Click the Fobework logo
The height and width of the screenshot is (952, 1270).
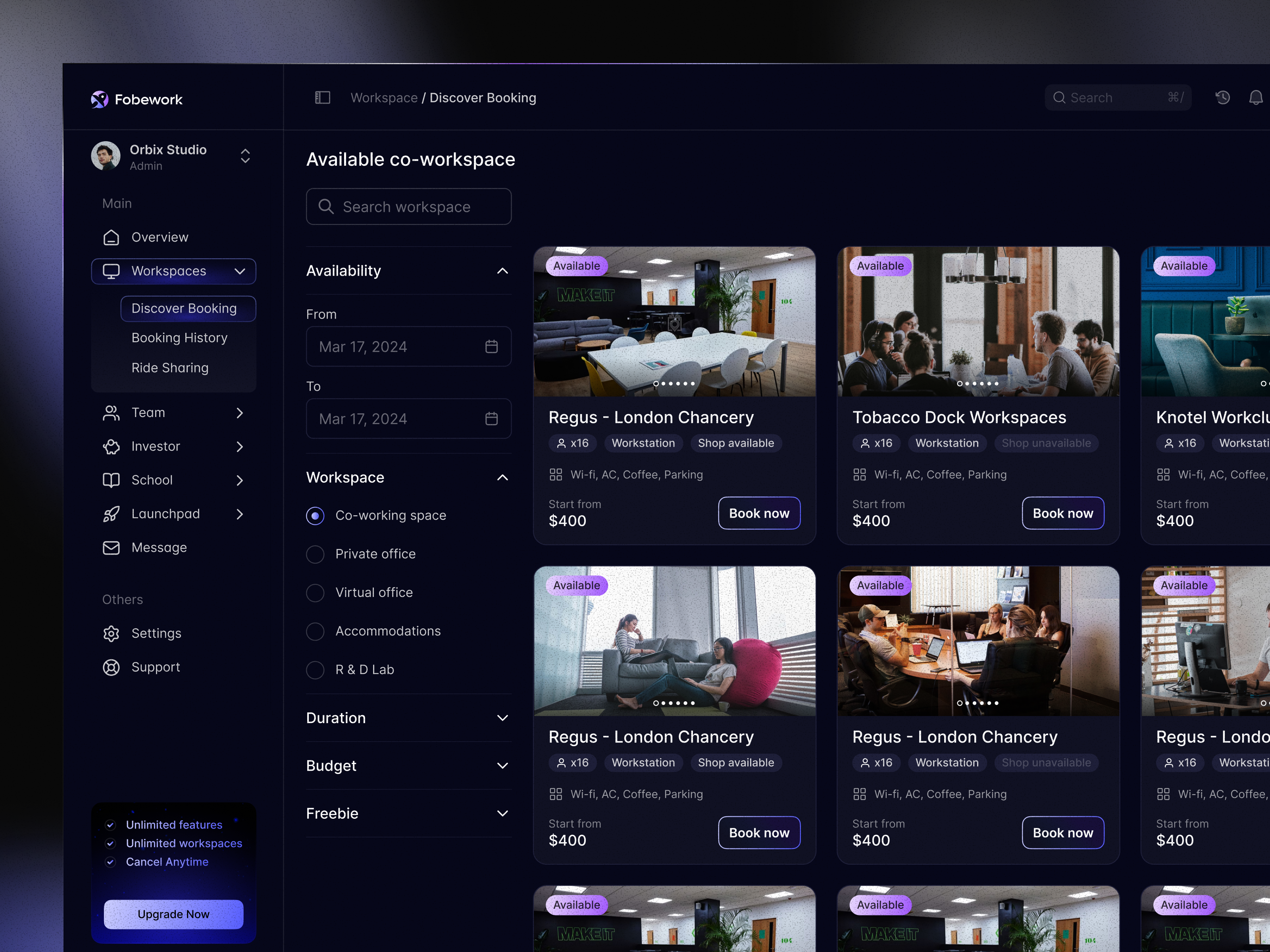point(137,99)
